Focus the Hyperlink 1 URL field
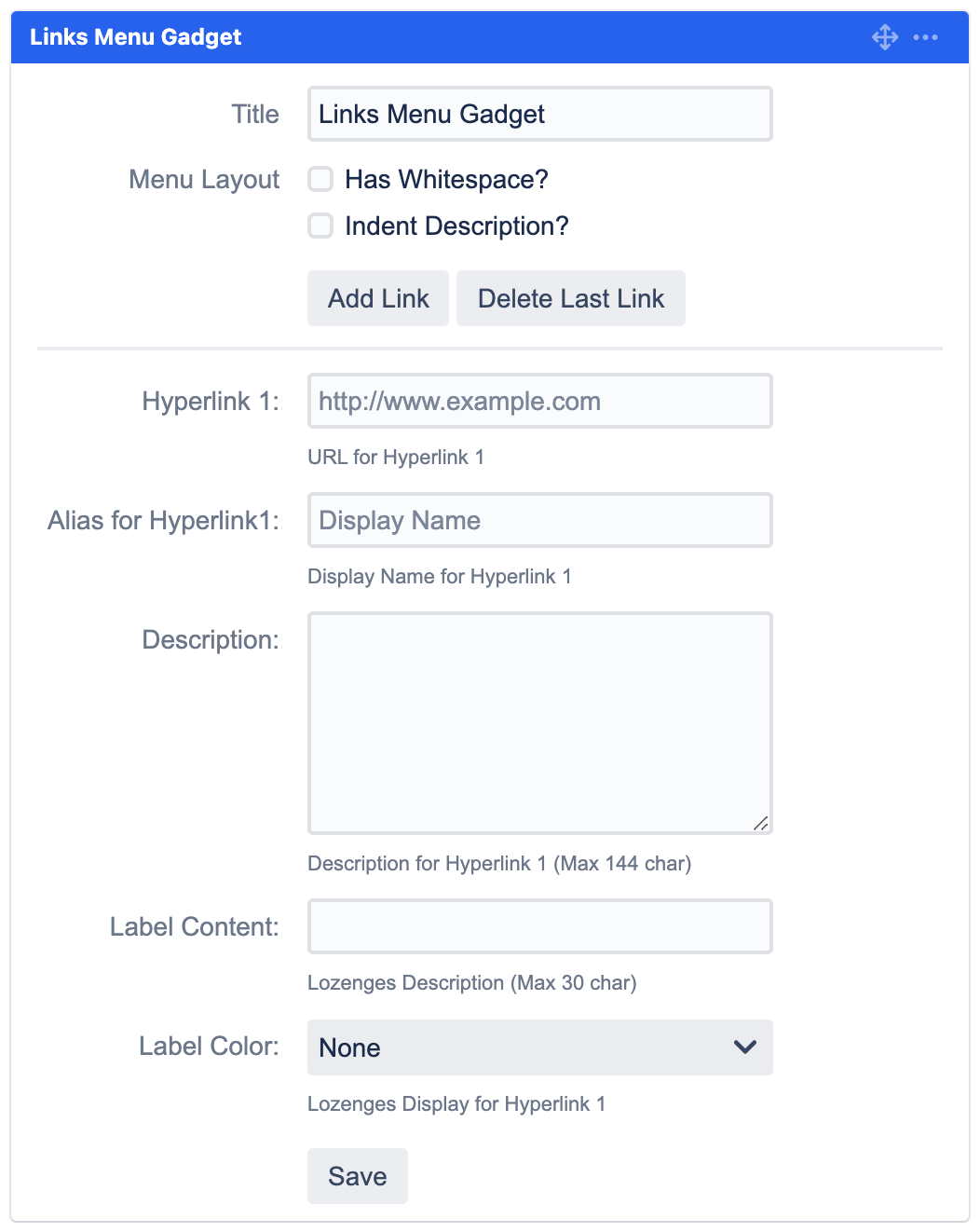This screenshot has height=1232, width=980. click(x=539, y=401)
